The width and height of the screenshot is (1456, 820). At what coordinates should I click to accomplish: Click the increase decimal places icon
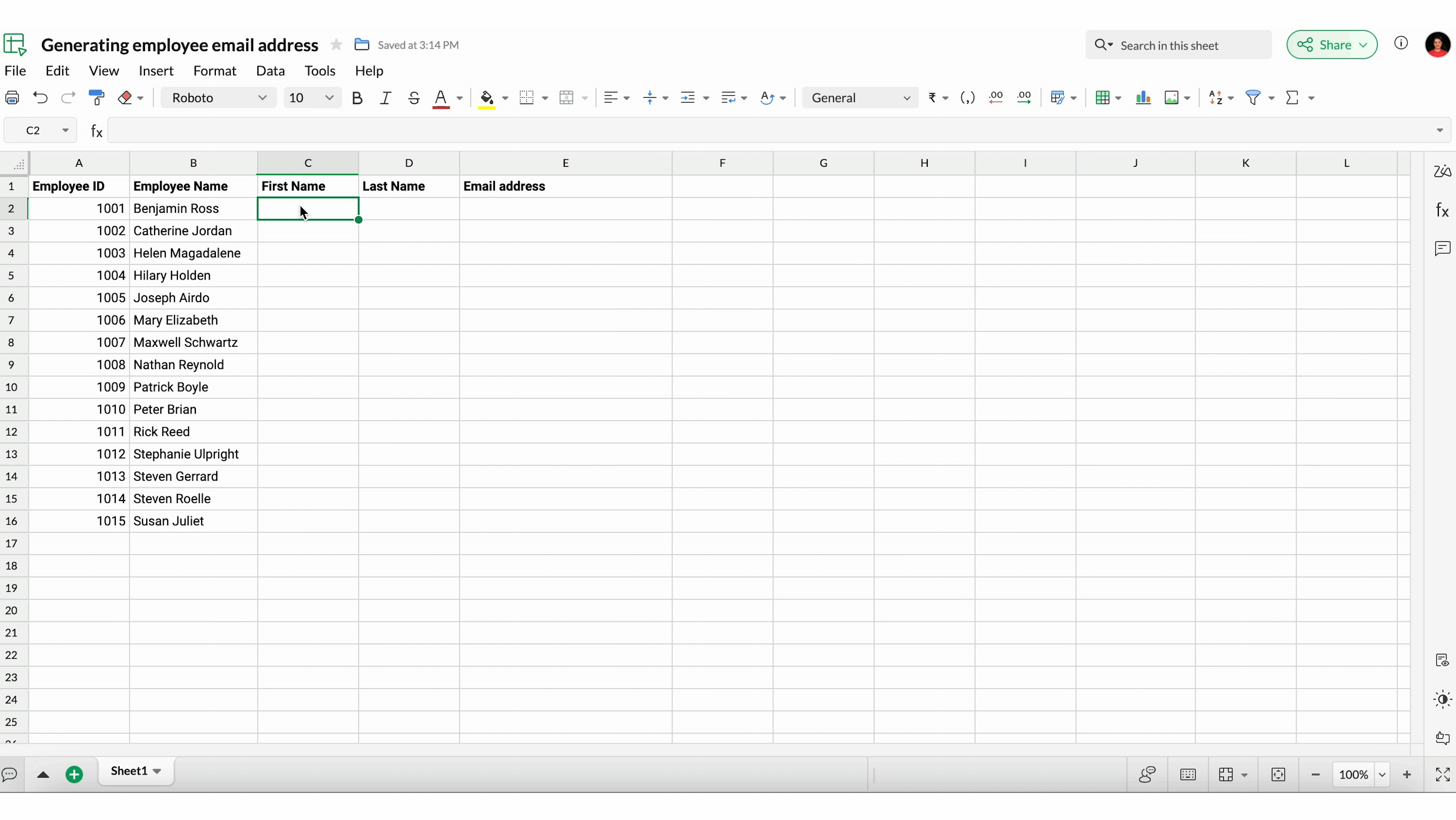[1024, 98]
